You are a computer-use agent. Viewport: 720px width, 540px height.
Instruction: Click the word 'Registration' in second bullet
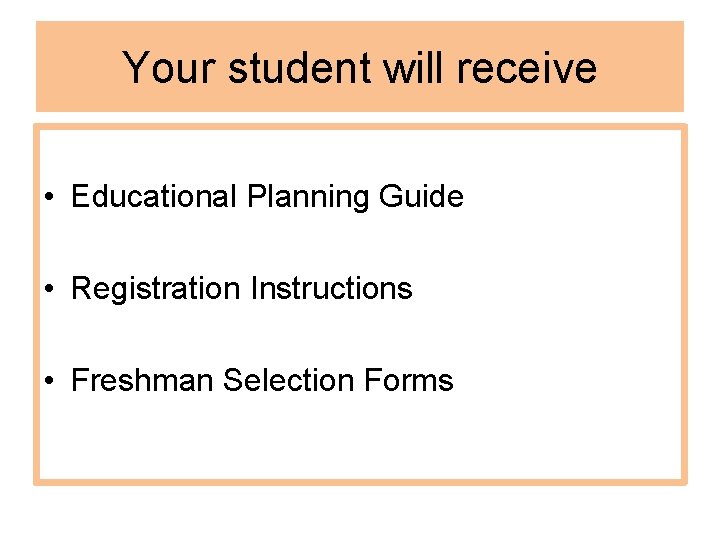point(156,290)
